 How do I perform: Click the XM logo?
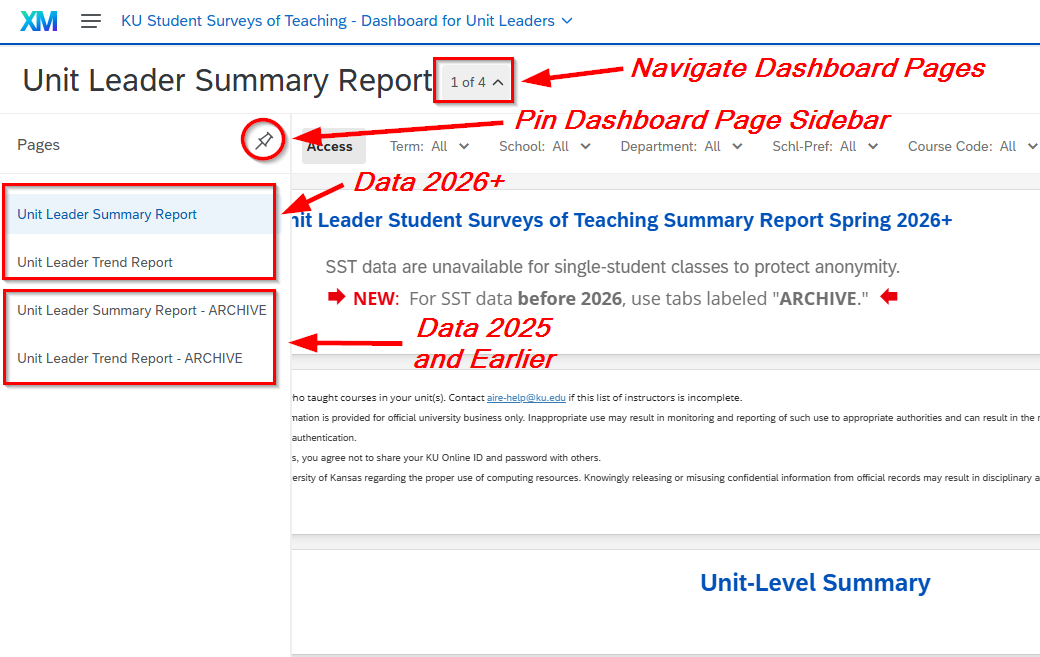tap(39, 21)
